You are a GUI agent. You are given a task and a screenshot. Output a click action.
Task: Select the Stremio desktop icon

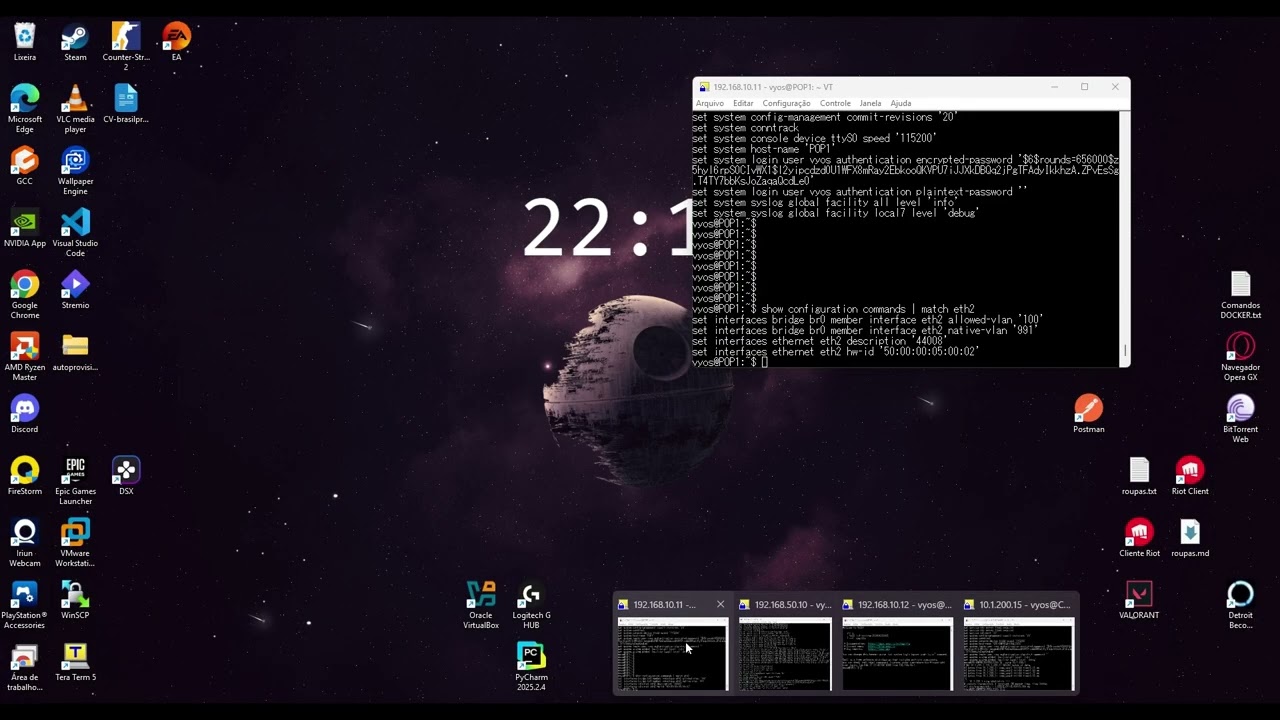(75, 290)
